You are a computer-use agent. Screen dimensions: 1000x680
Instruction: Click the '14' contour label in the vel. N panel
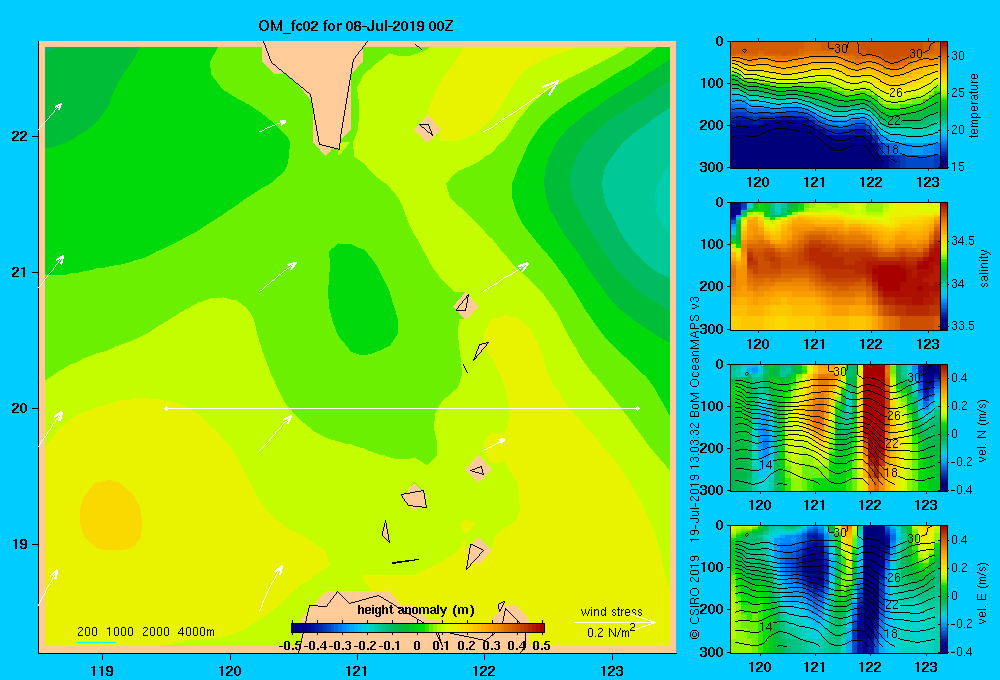click(766, 464)
